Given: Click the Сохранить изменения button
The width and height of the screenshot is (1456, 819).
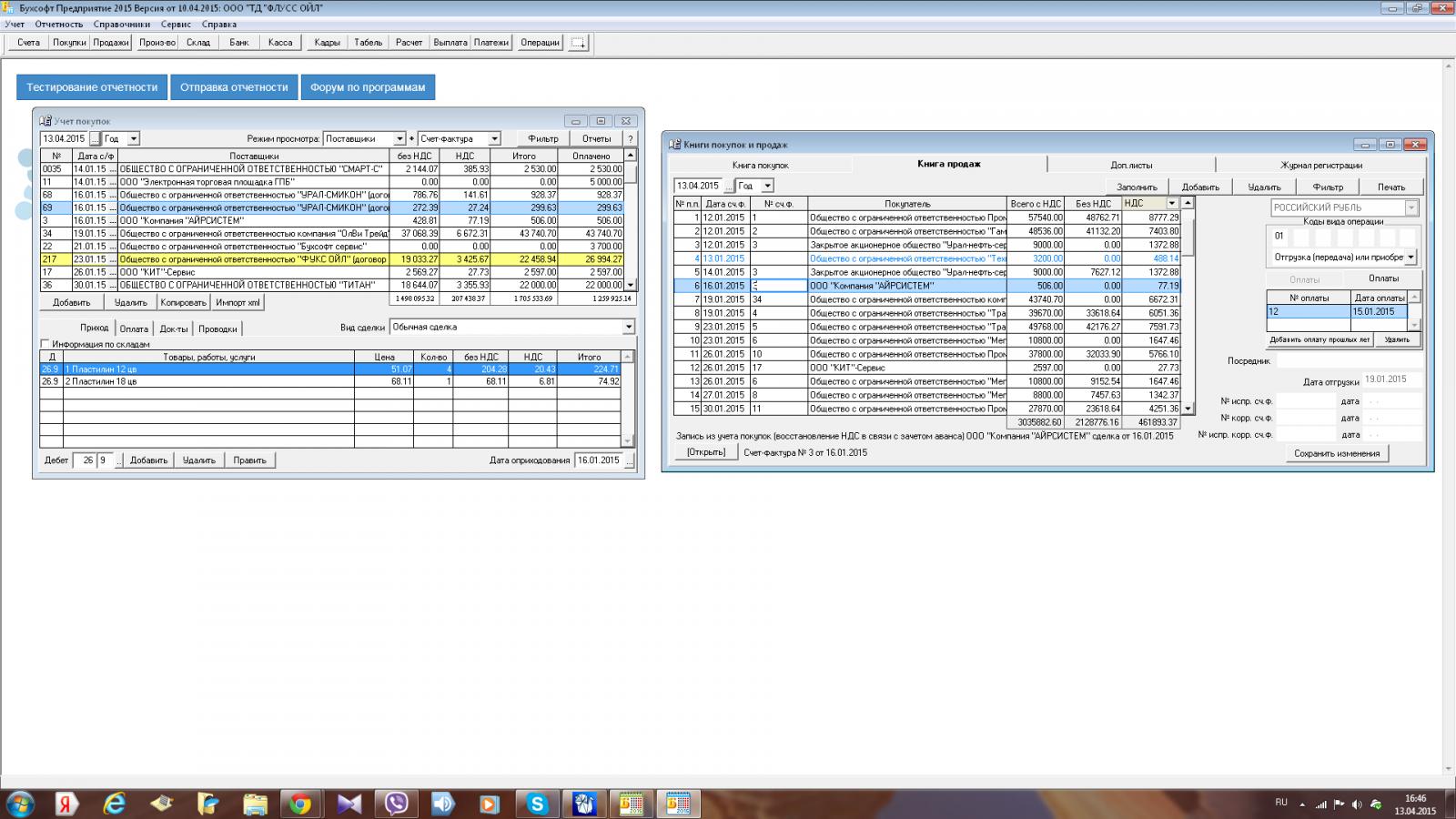Looking at the screenshot, I should [1337, 453].
